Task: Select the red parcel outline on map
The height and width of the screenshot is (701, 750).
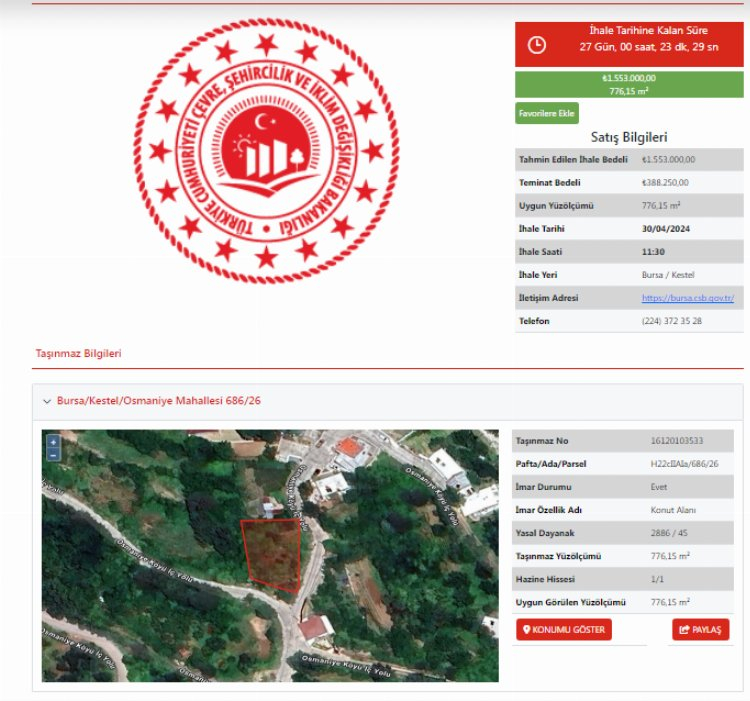Action: pyautogui.click(x=274, y=554)
